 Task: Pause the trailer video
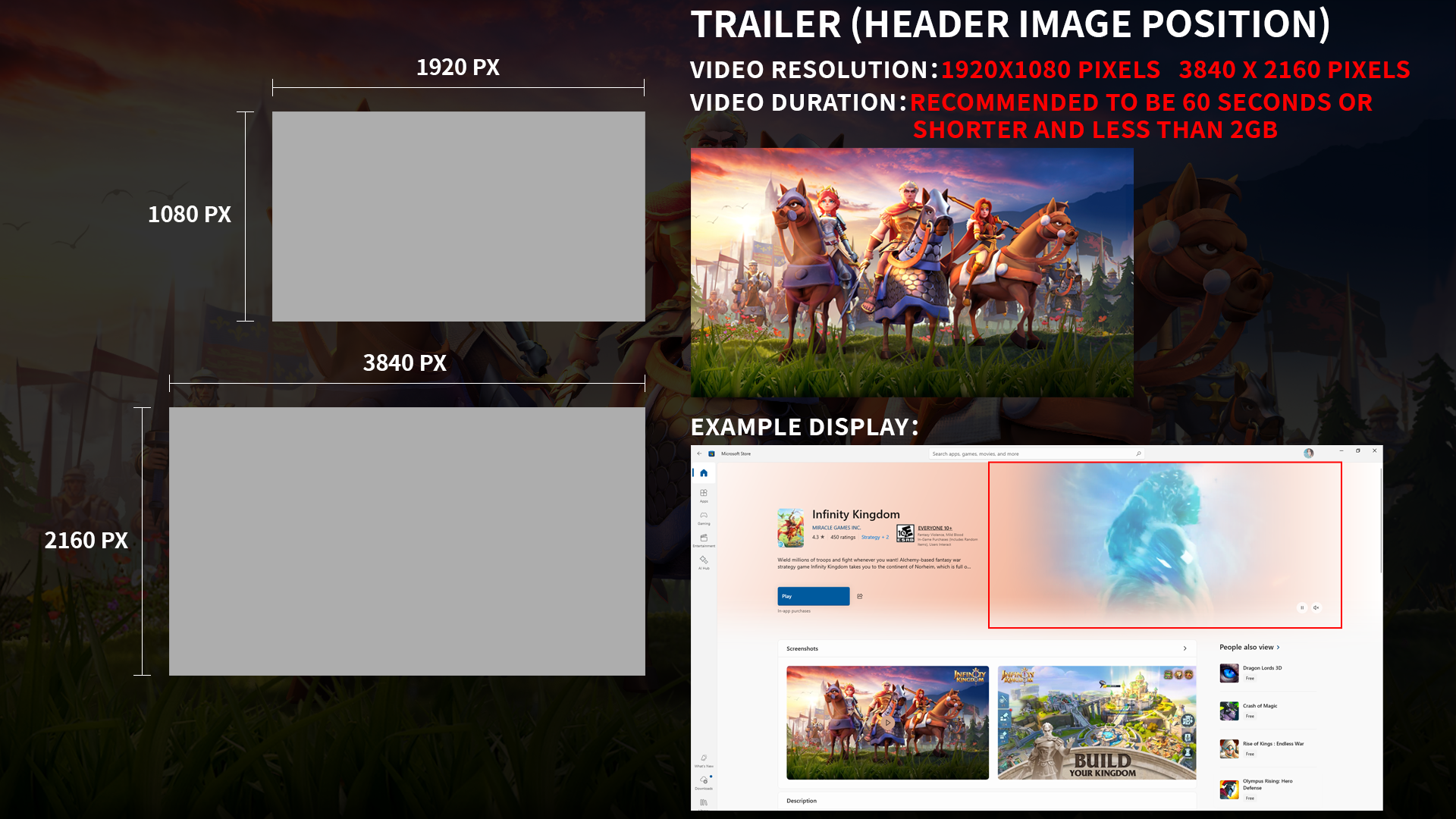coord(1302,607)
